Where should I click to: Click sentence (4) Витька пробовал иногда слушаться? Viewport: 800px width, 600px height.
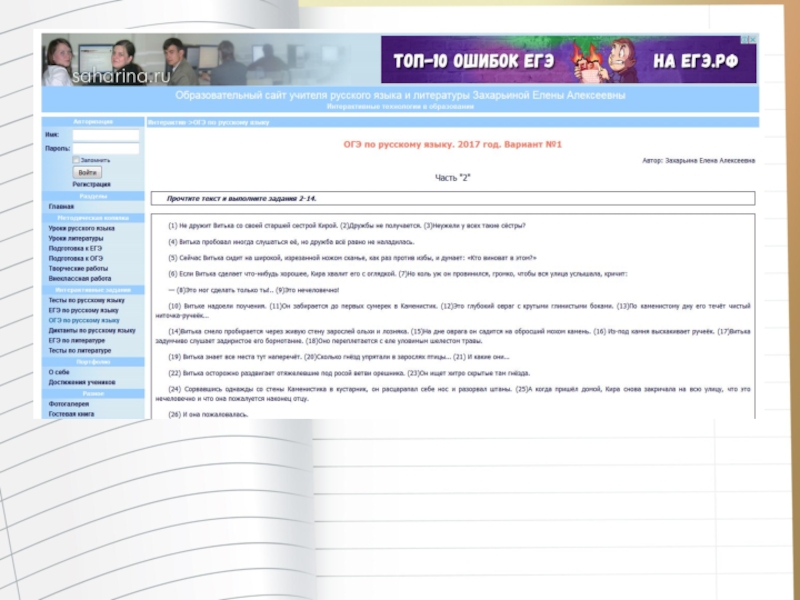pyautogui.click(x=291, y=242)
